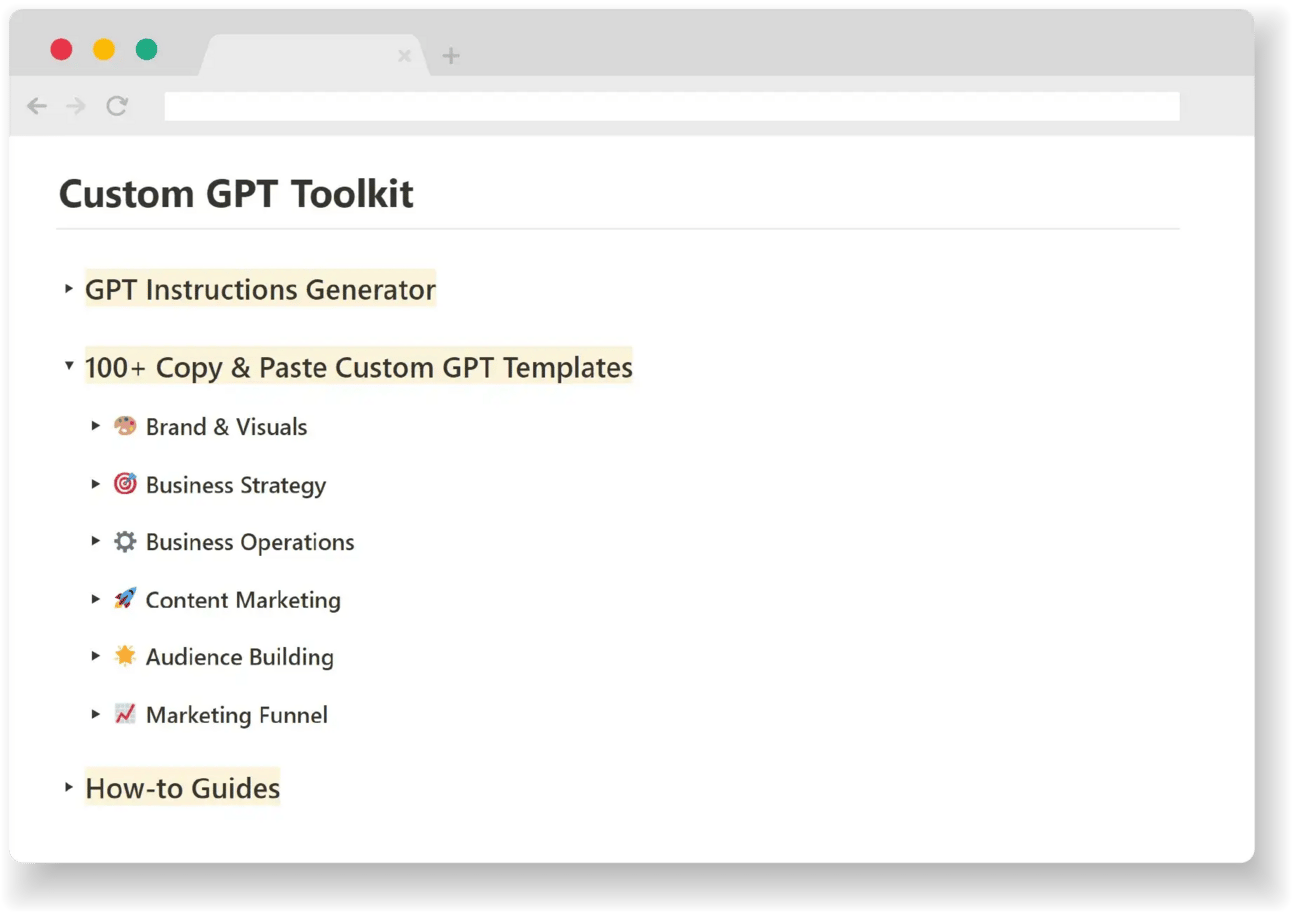This screenshot has height=913, width=1292.
Task: Expand the How-to Guides toggle arrow
Action: 69,787
